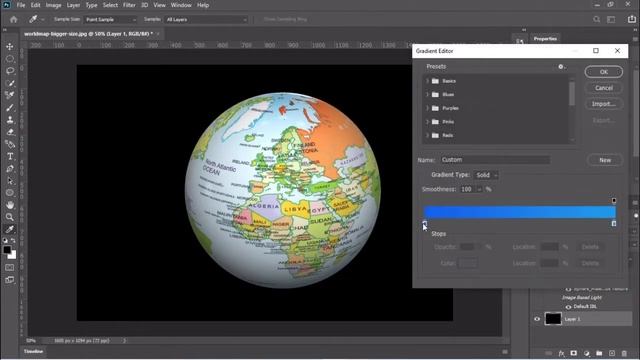
Task: Toggle visibility of Default IBL
Action: click(568, 307)
